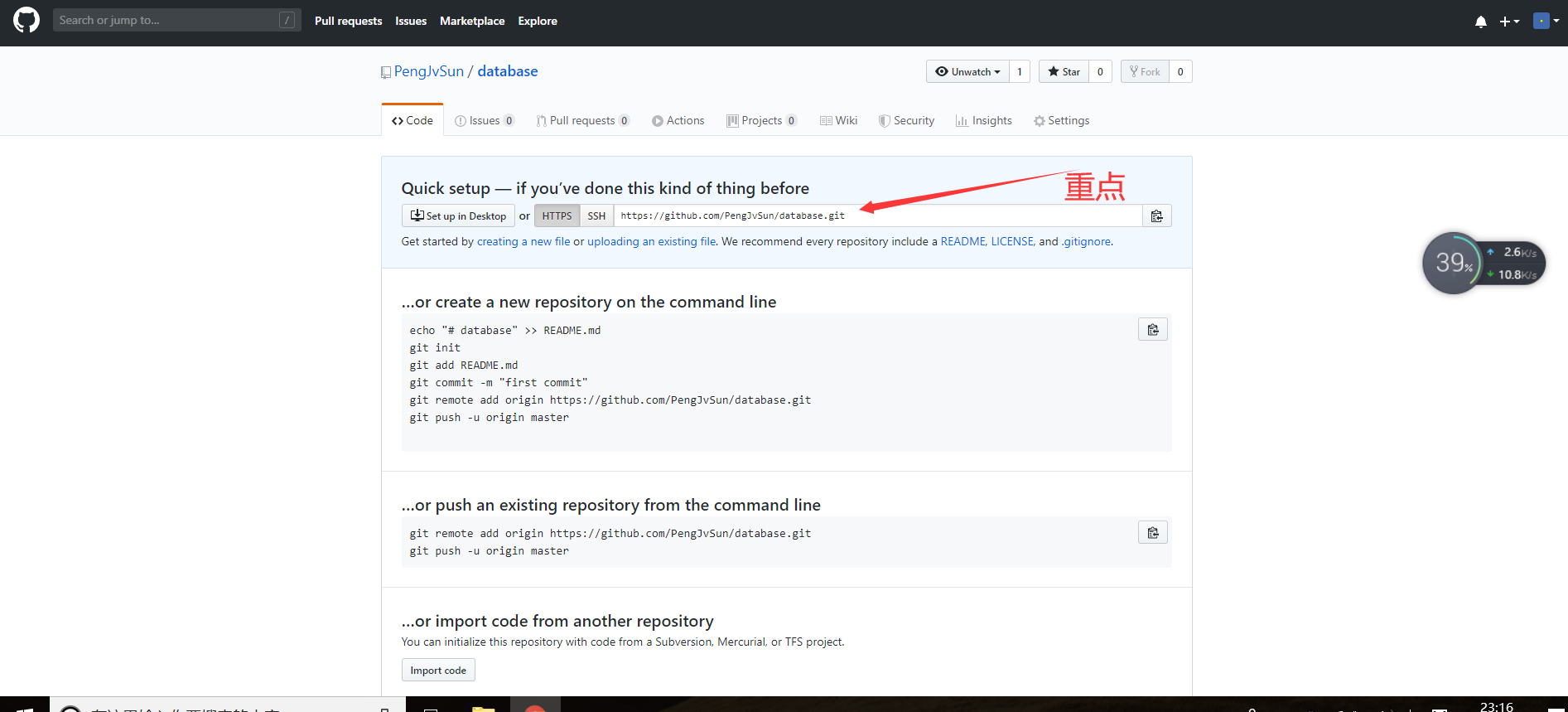Open the Actions tab
Viewport: 1568px width, 712px height.
[678, 120]
